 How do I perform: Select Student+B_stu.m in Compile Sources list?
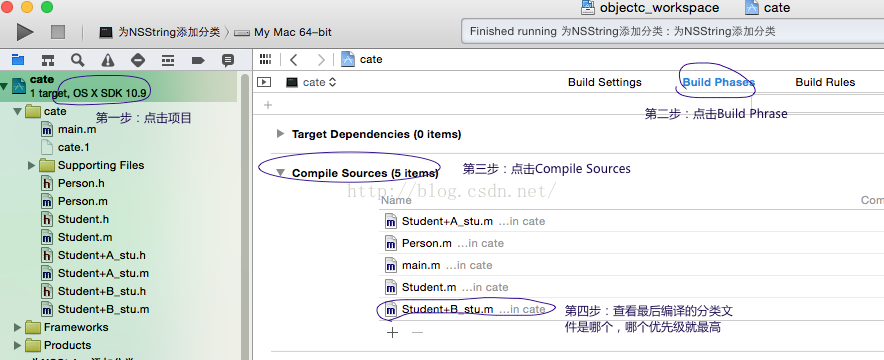631,309
